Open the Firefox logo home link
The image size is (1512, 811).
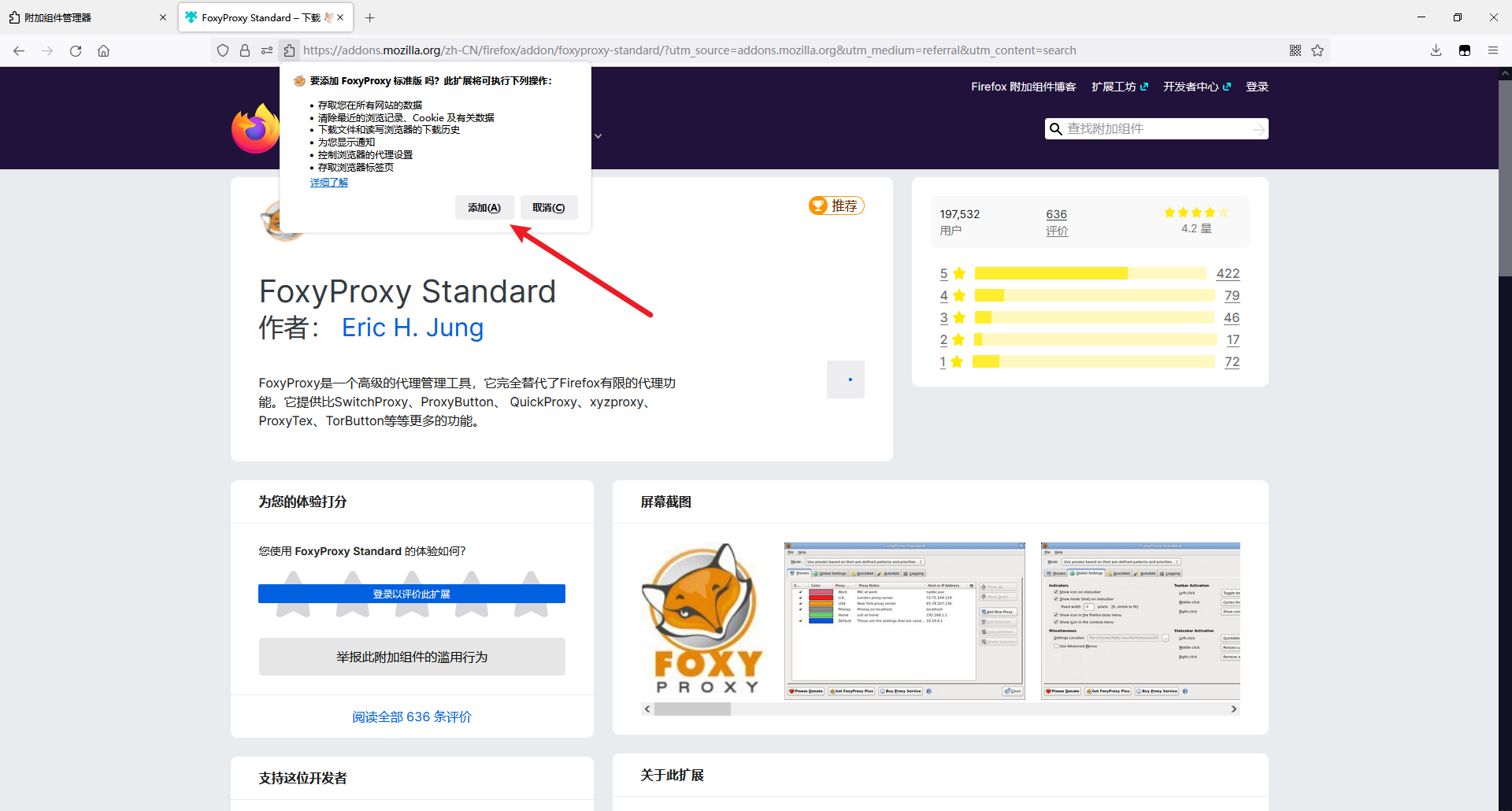(255, 128)
